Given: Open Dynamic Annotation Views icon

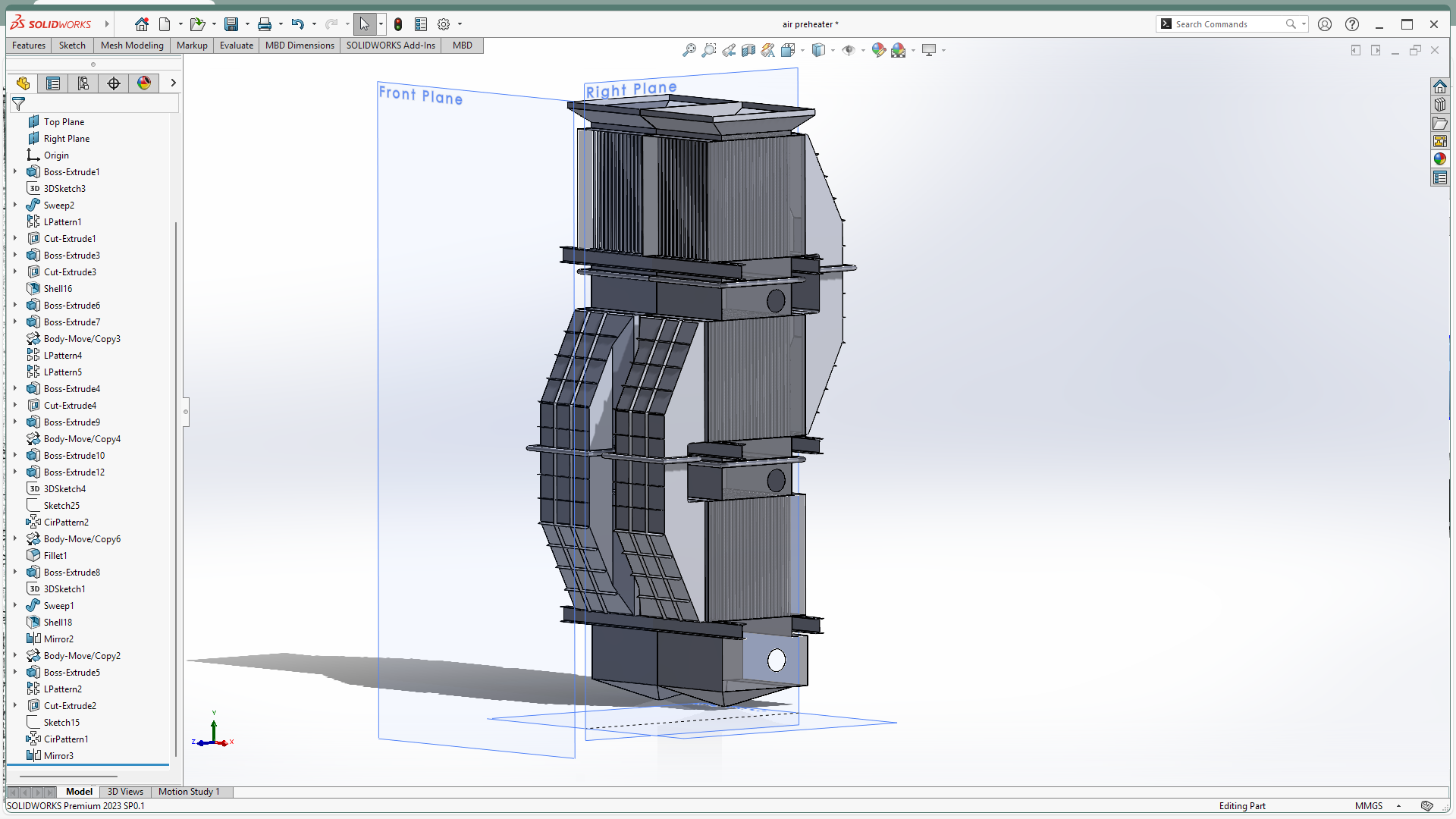Looking at the screenshot, I should [x=768, y=50].
